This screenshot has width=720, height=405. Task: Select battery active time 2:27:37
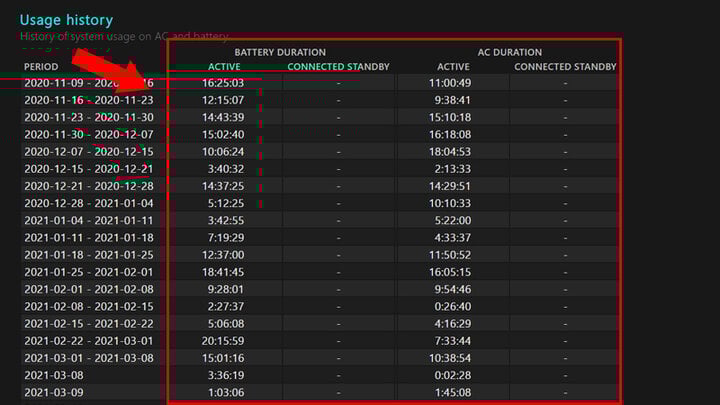coord(226,307)
